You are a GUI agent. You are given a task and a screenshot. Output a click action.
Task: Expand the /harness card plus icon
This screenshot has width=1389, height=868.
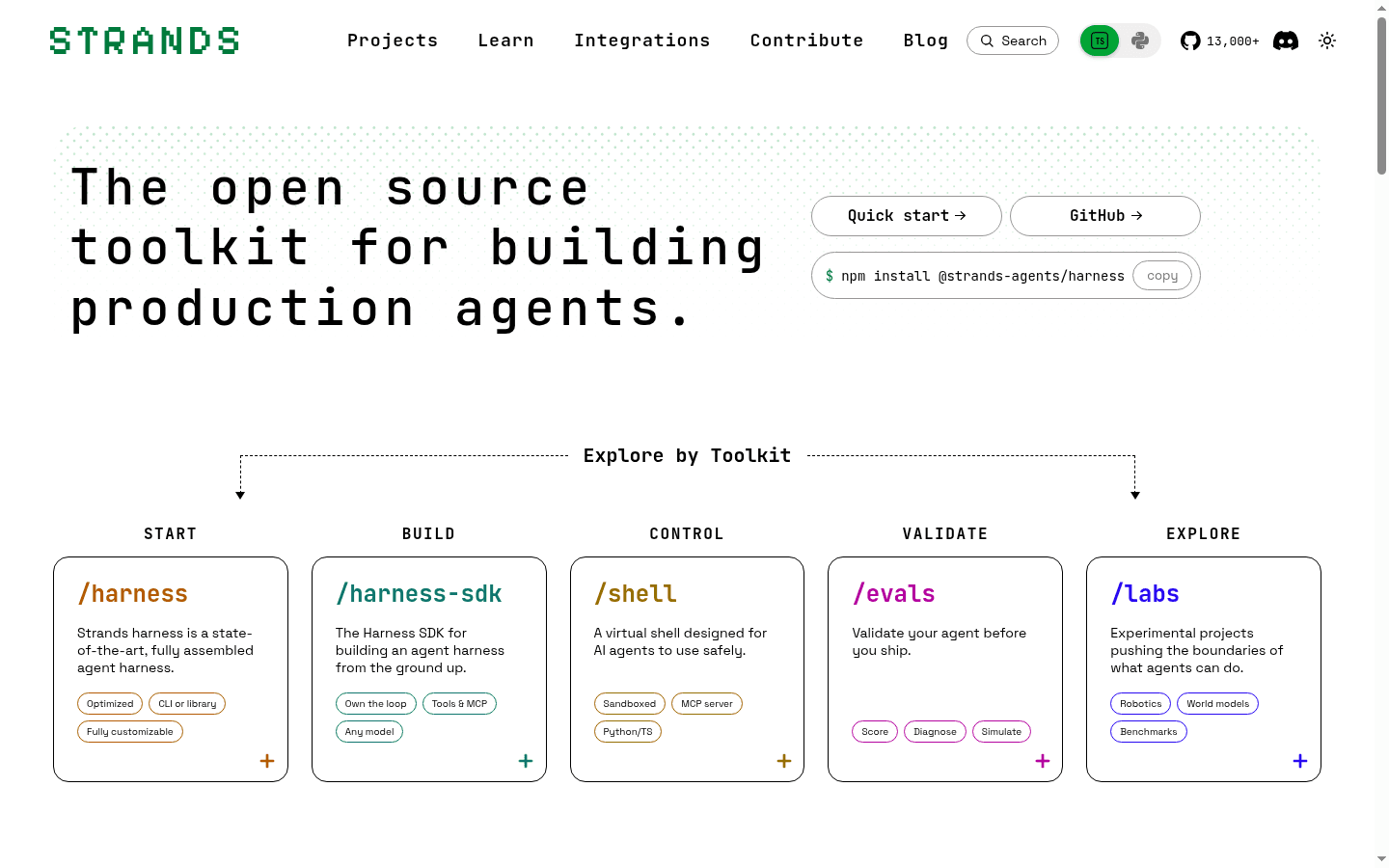(267, 761)
